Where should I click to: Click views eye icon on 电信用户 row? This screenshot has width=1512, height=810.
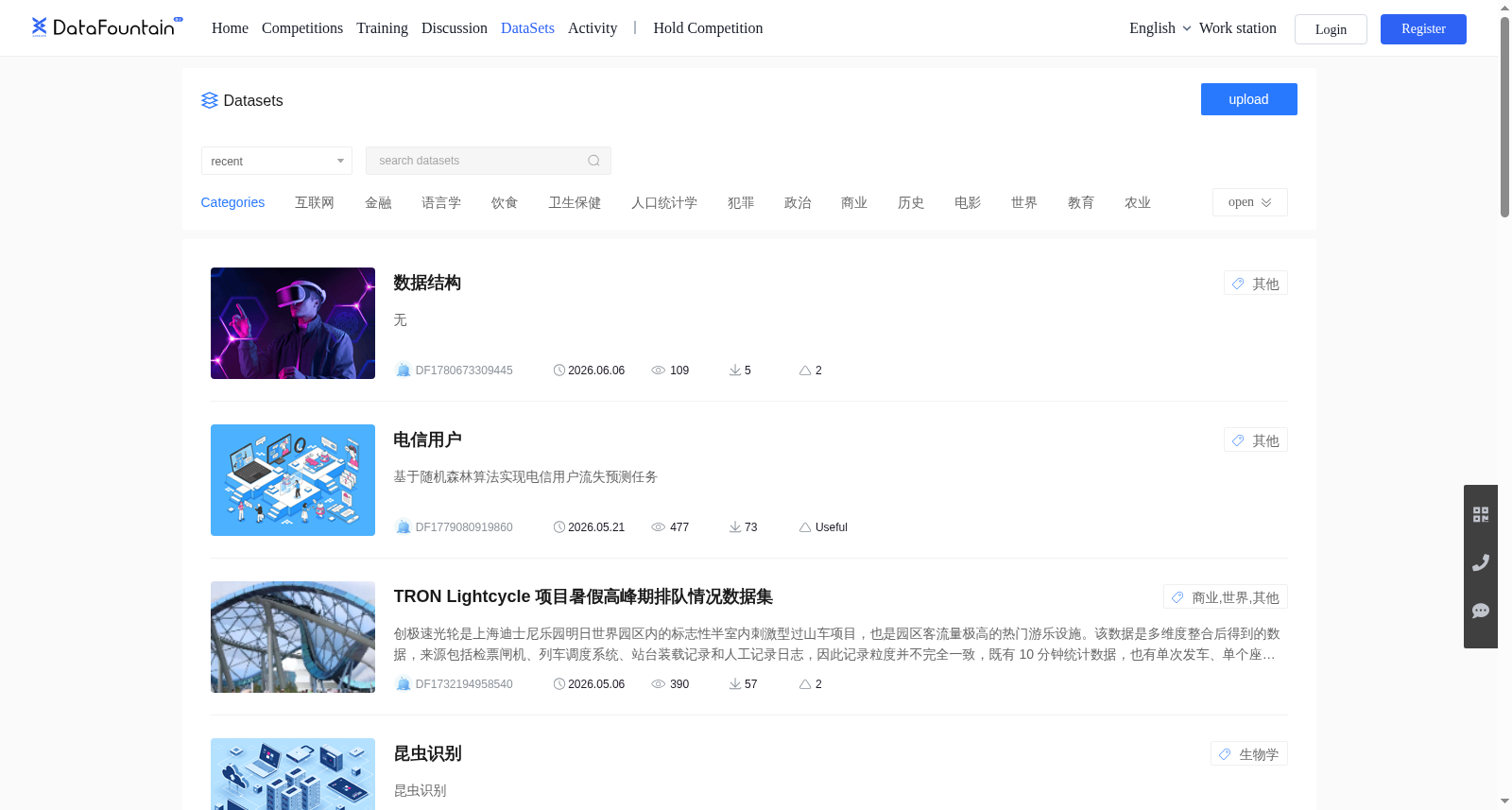click(x=659, y=527)
